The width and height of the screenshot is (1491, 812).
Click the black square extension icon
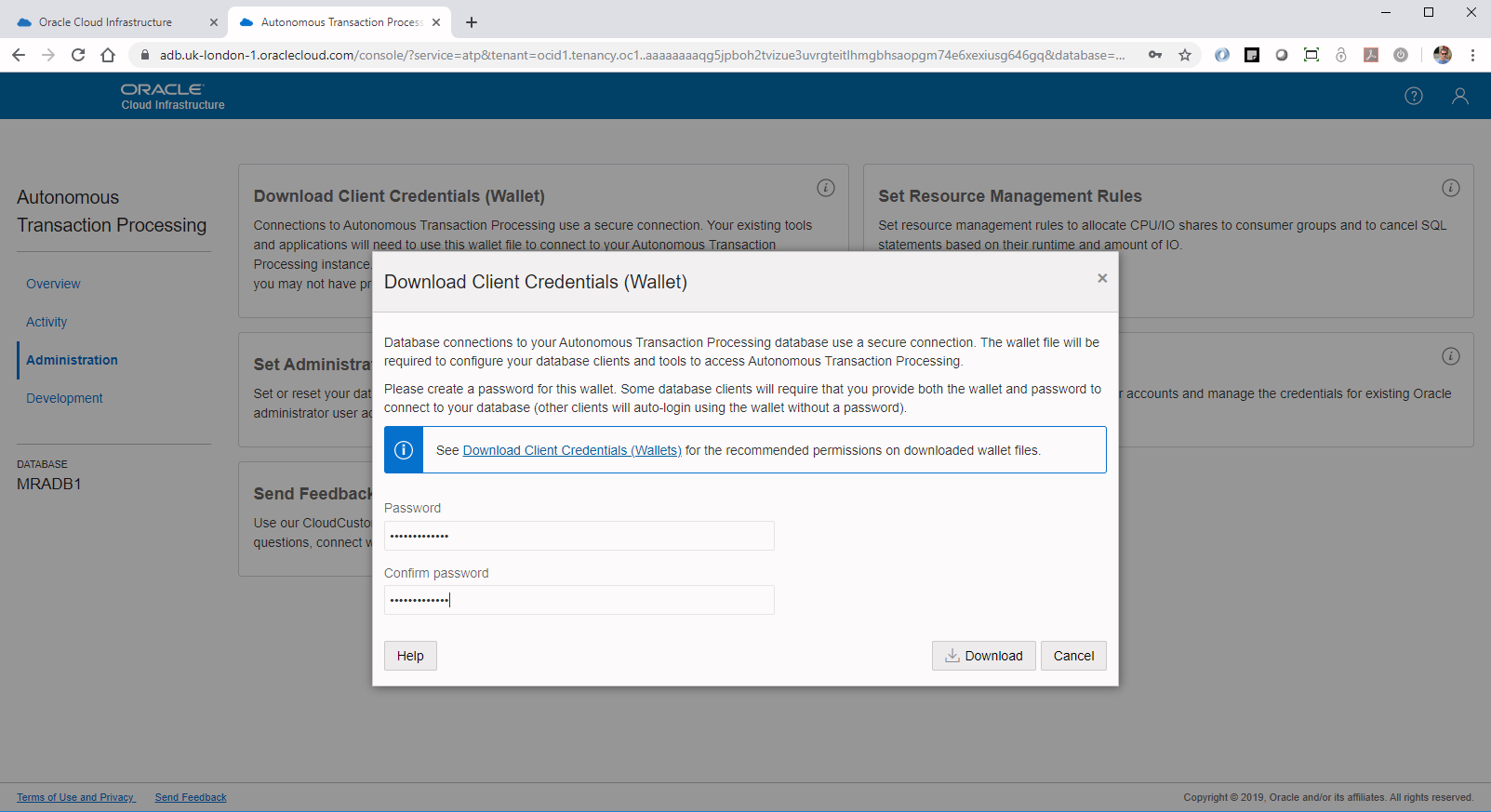(1252, 55)
